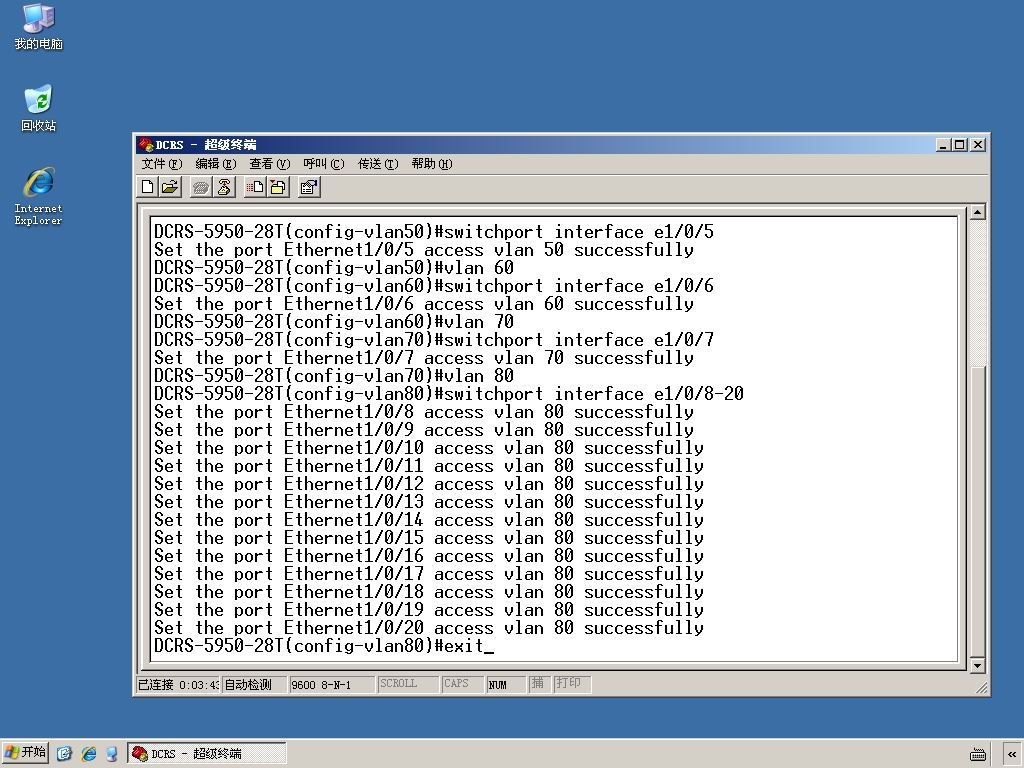Image resolution: width=1024 pixels, height=768 pixels.
Task: Click the first quick launch icon beside 开始
Action: coord(64,754)
